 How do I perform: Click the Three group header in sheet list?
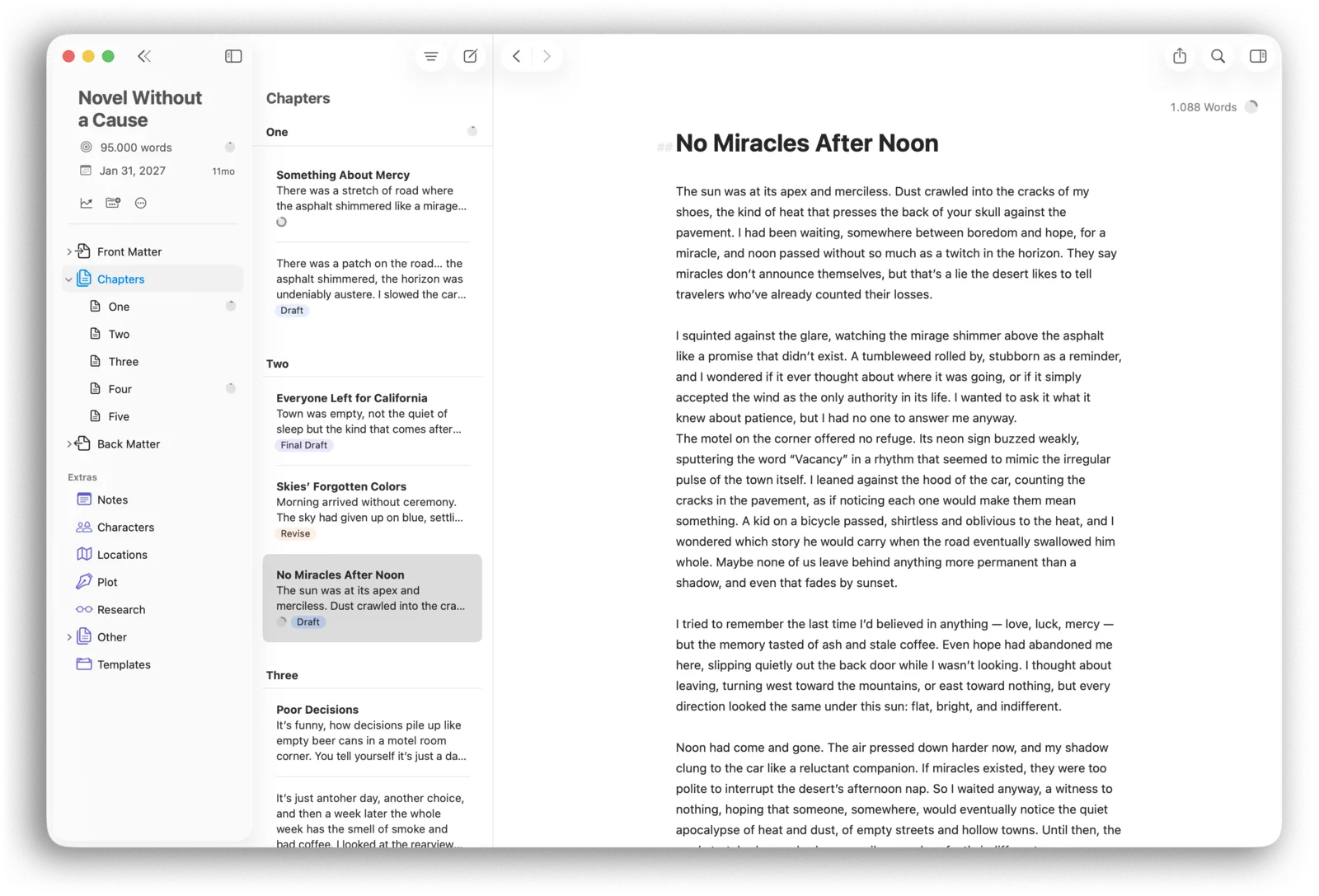(x=282, y=675)
